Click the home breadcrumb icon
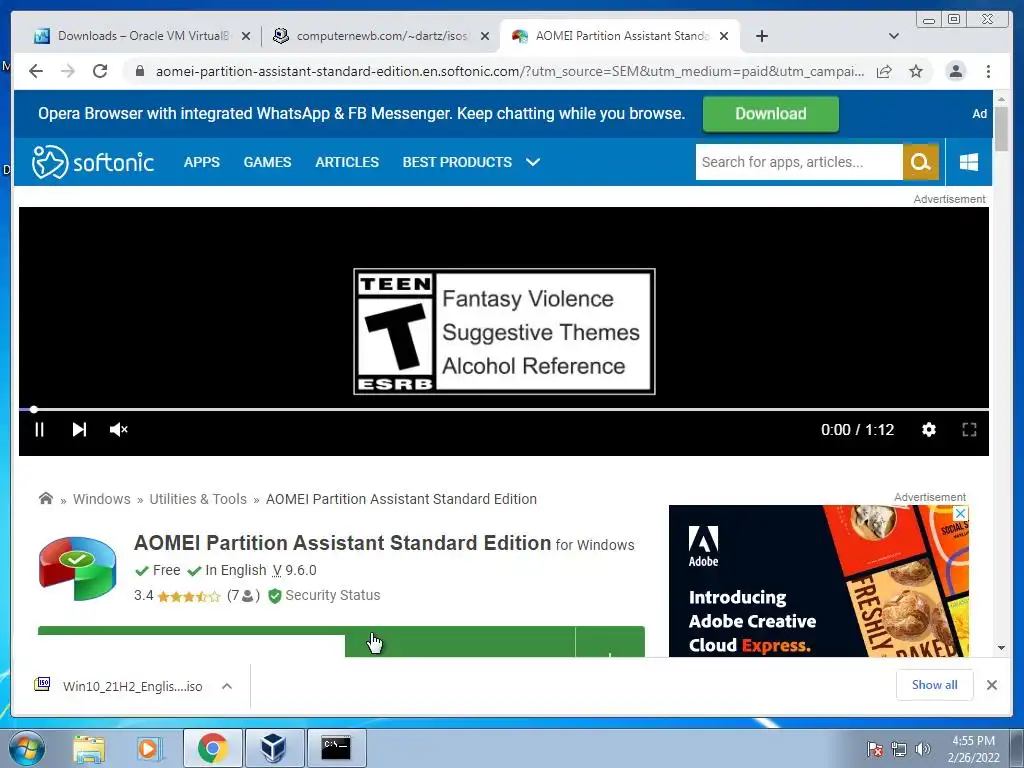1024x768 pixels. point(46,499)
